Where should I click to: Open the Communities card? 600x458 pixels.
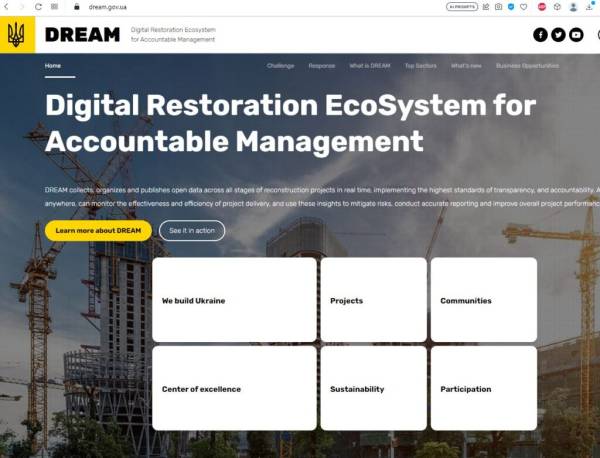coord(484,300)
